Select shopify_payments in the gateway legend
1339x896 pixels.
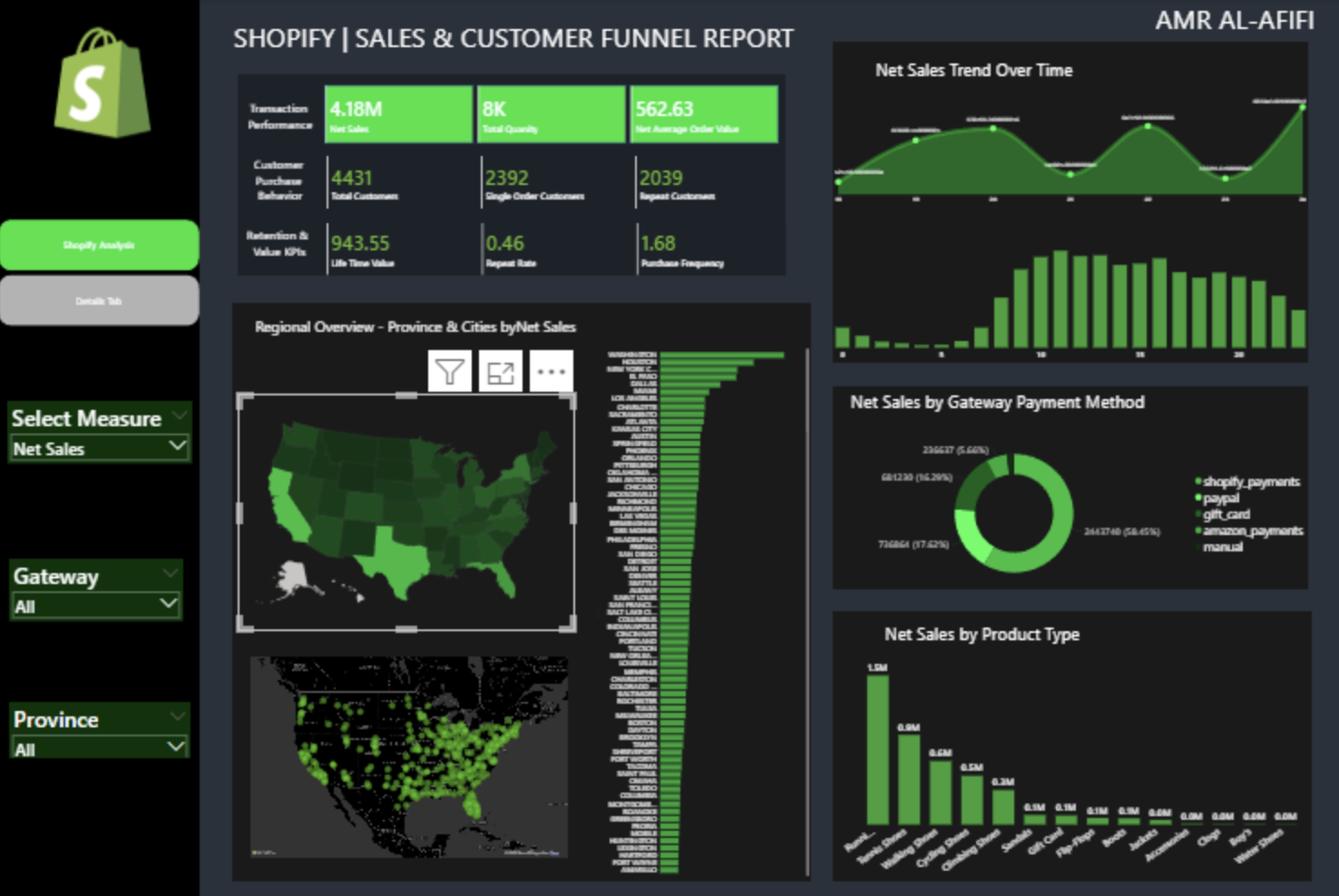[x=1251, y=482]
